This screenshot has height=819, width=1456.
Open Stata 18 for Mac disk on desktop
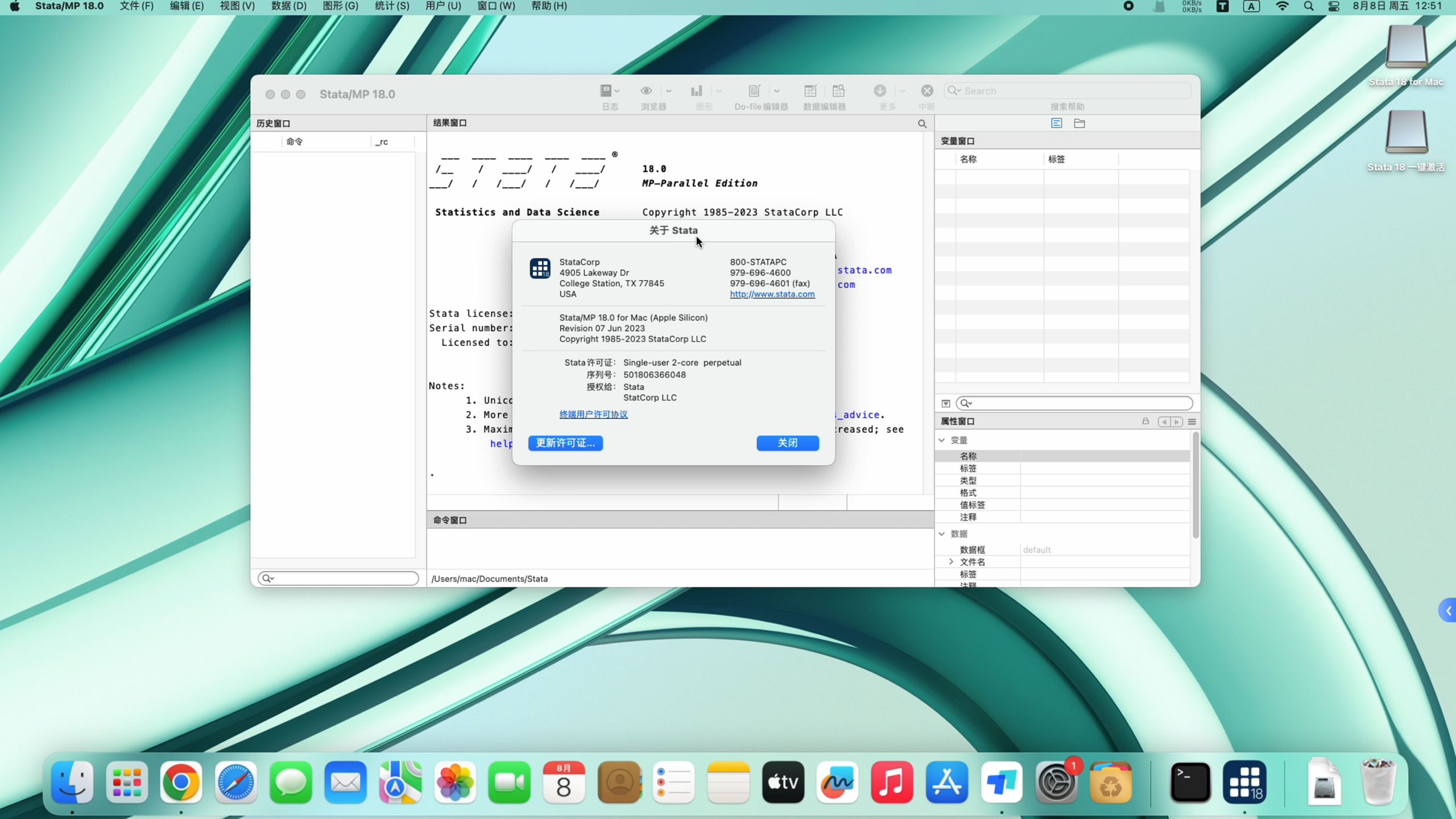click(x=1406, y=55)
